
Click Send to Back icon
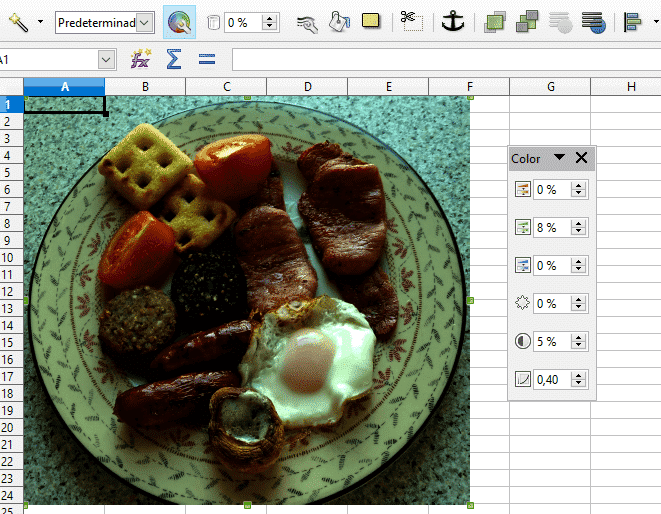[x=527, y=21]
